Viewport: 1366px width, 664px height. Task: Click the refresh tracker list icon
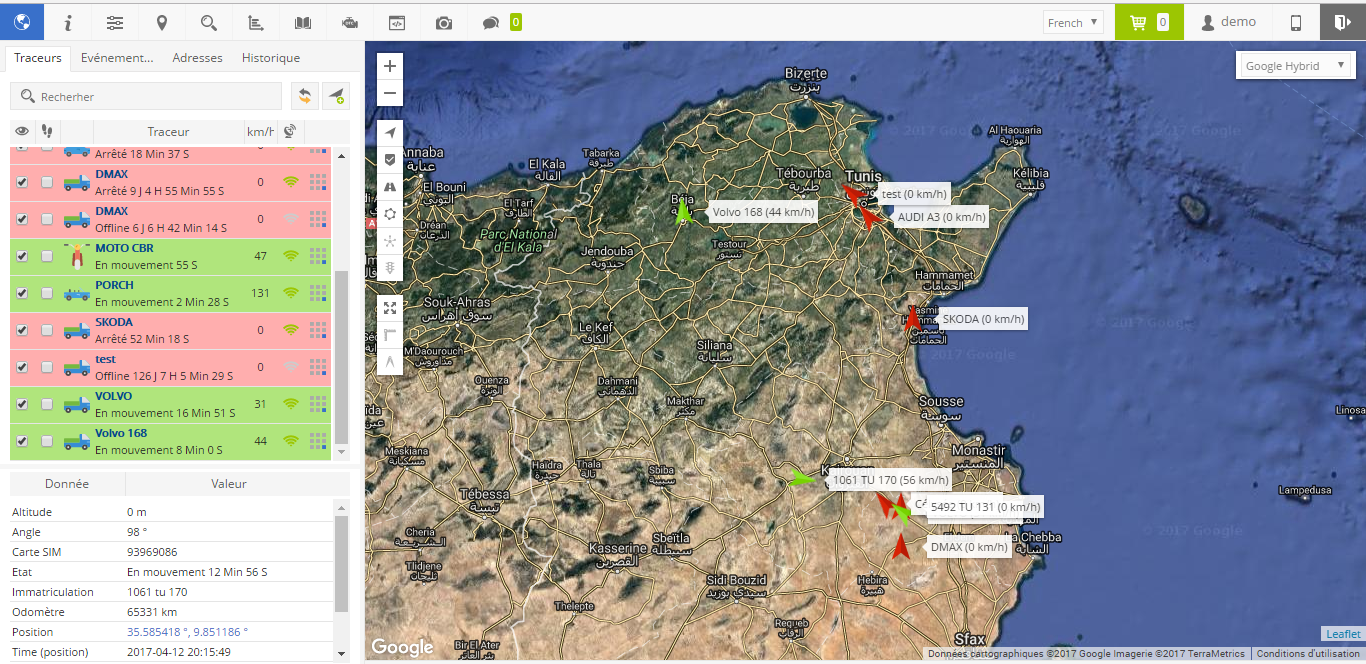point(305,96)
